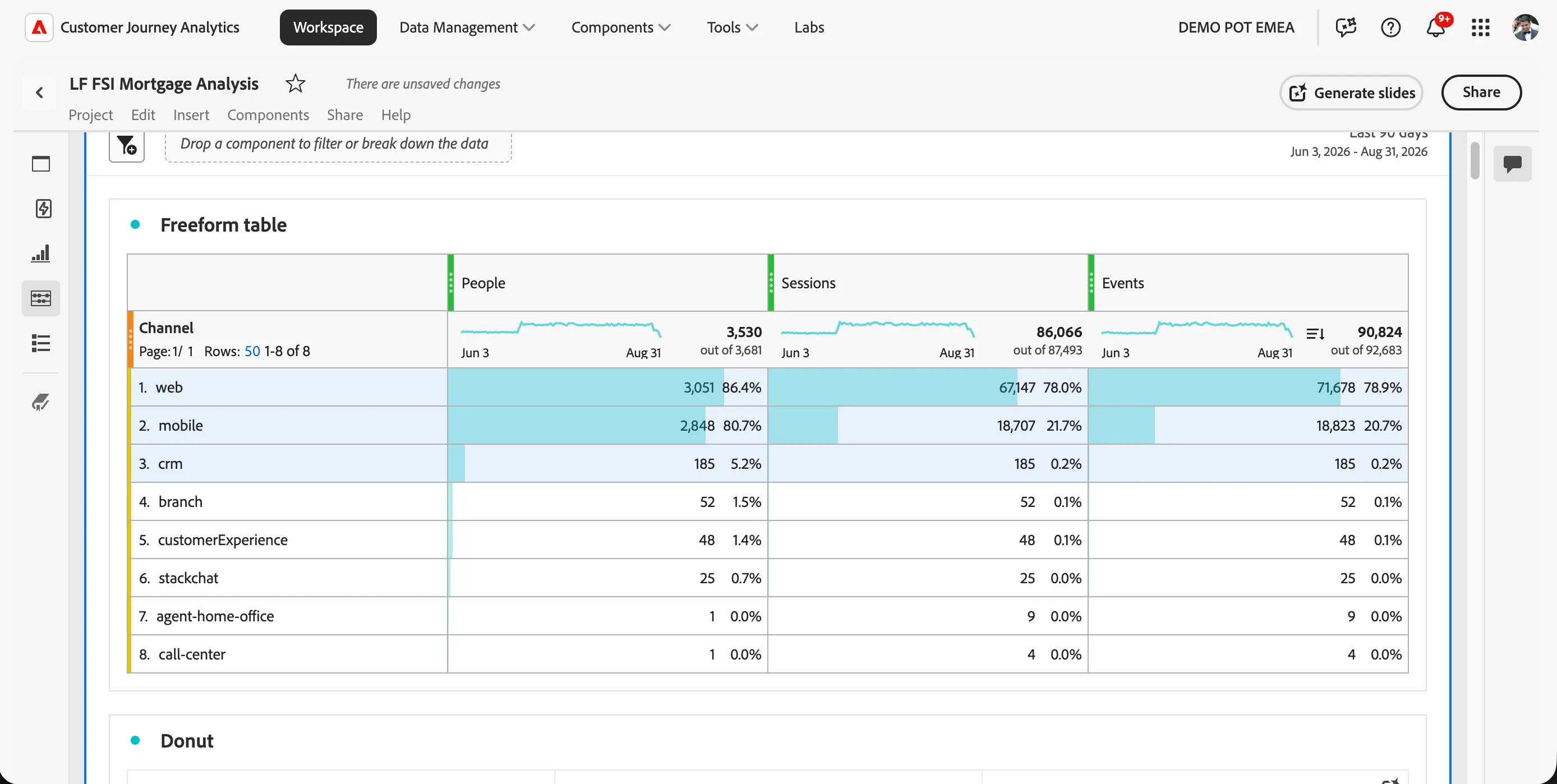Click the Jun 3 - Aug 31 date range
Image resolution: width=1557 pixels, height=784 pixels.
[1359, 151]
